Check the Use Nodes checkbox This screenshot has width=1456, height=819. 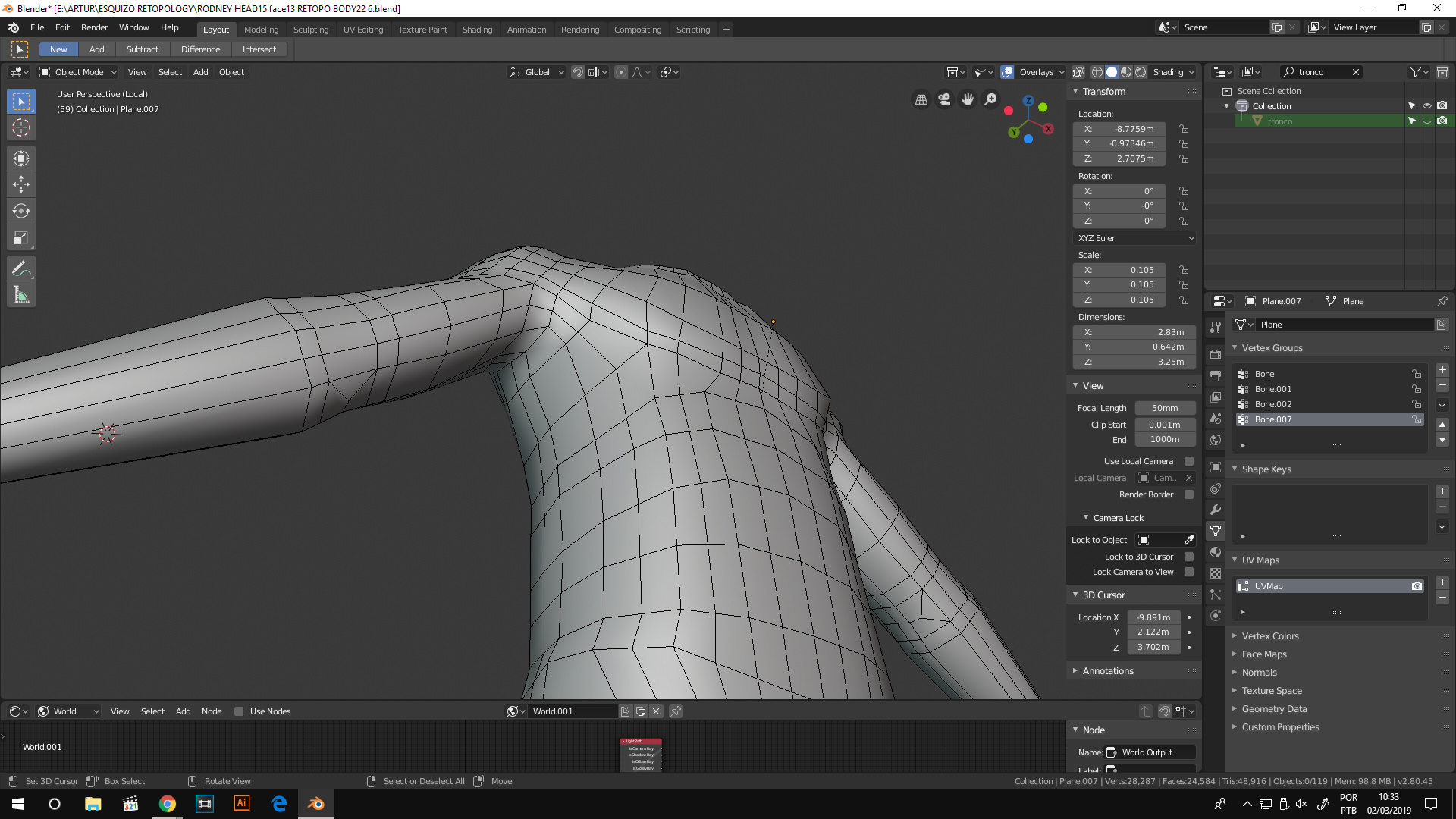[239, 711]
